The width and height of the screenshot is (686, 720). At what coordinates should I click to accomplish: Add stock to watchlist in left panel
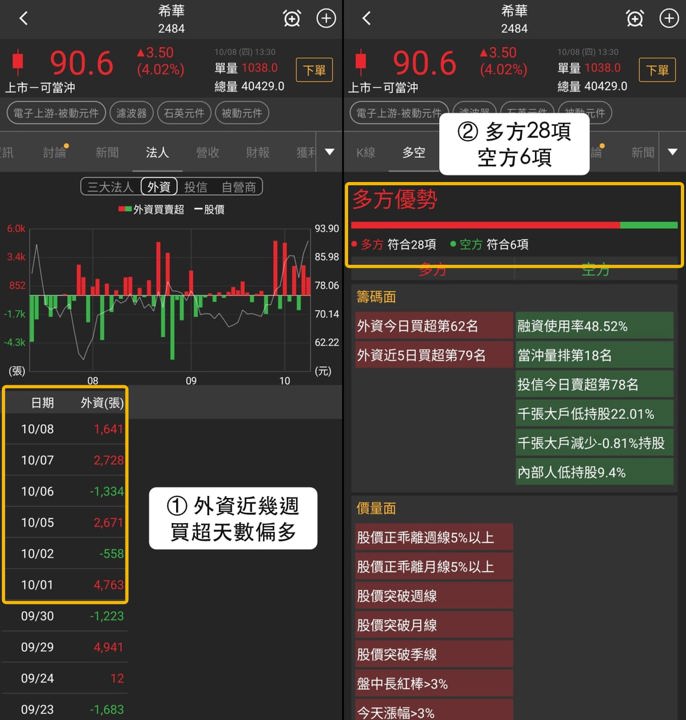[x=326, y=18]
